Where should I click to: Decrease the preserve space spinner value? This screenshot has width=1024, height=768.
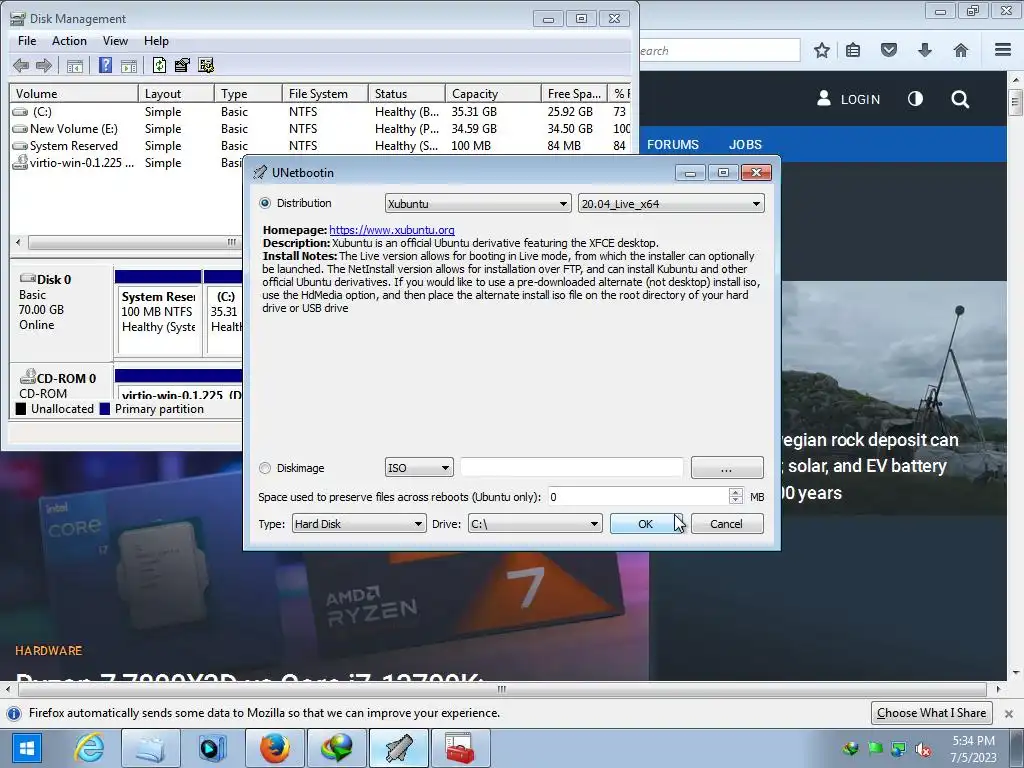736,501
